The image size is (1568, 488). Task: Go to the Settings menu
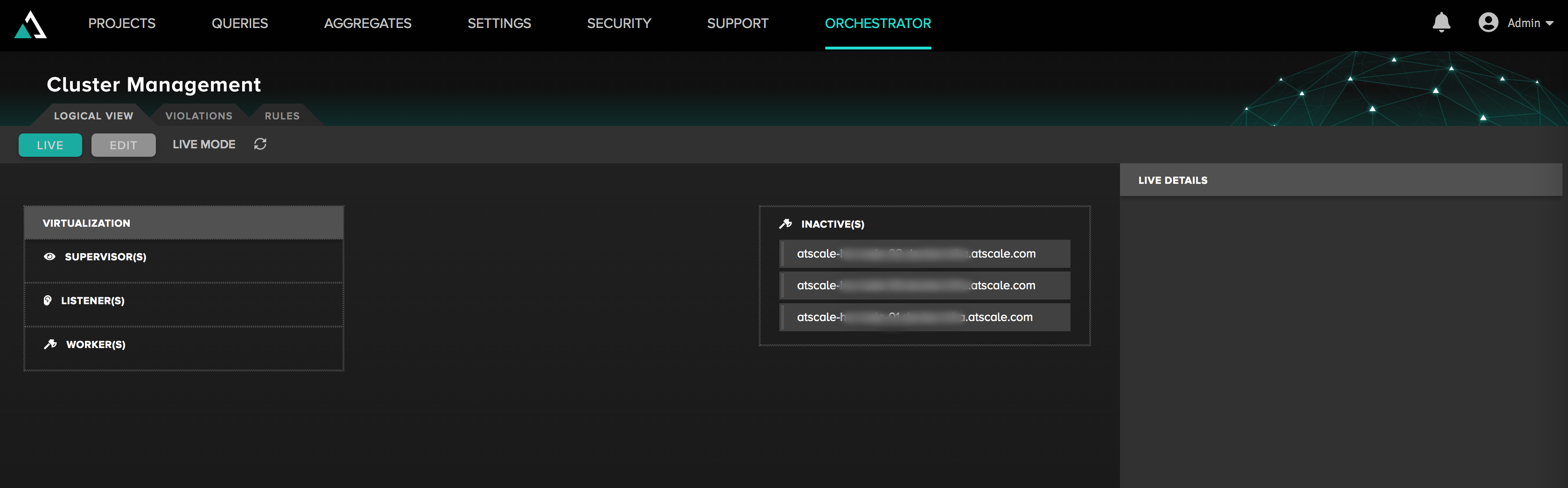499,23
